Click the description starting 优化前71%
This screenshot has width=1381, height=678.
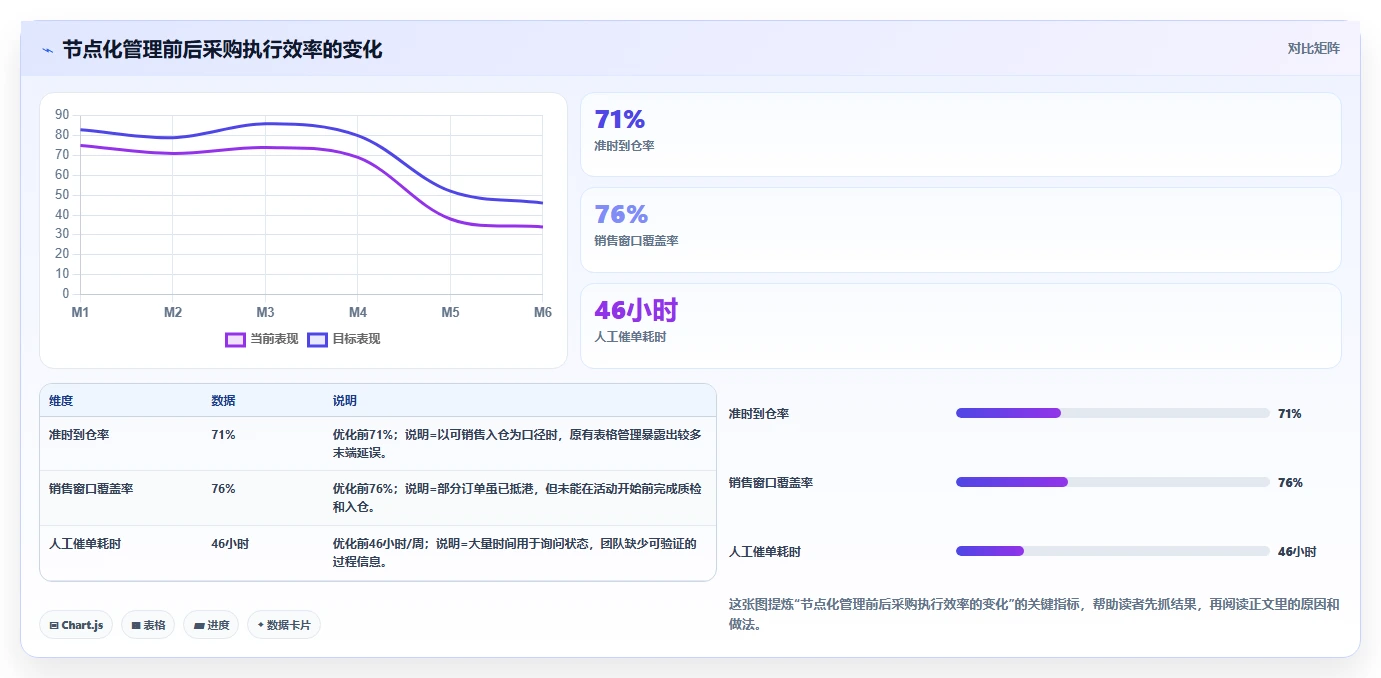click(517, 444)
